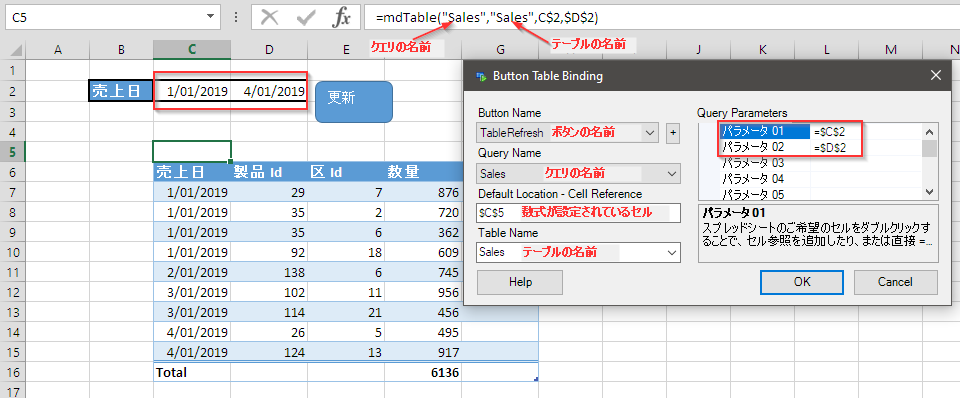Viewport: 960px width, 398px height.
Task: Select total value 6136
Action: click(x=423, y=372)
